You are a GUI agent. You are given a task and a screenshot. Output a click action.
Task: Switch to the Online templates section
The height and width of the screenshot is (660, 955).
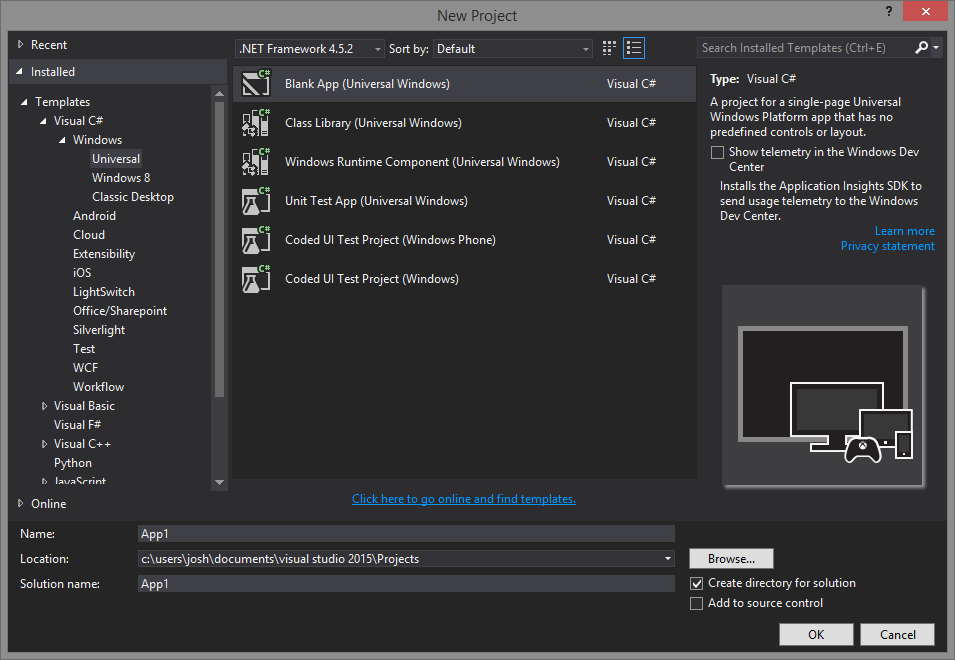click(x=45, y=503)
